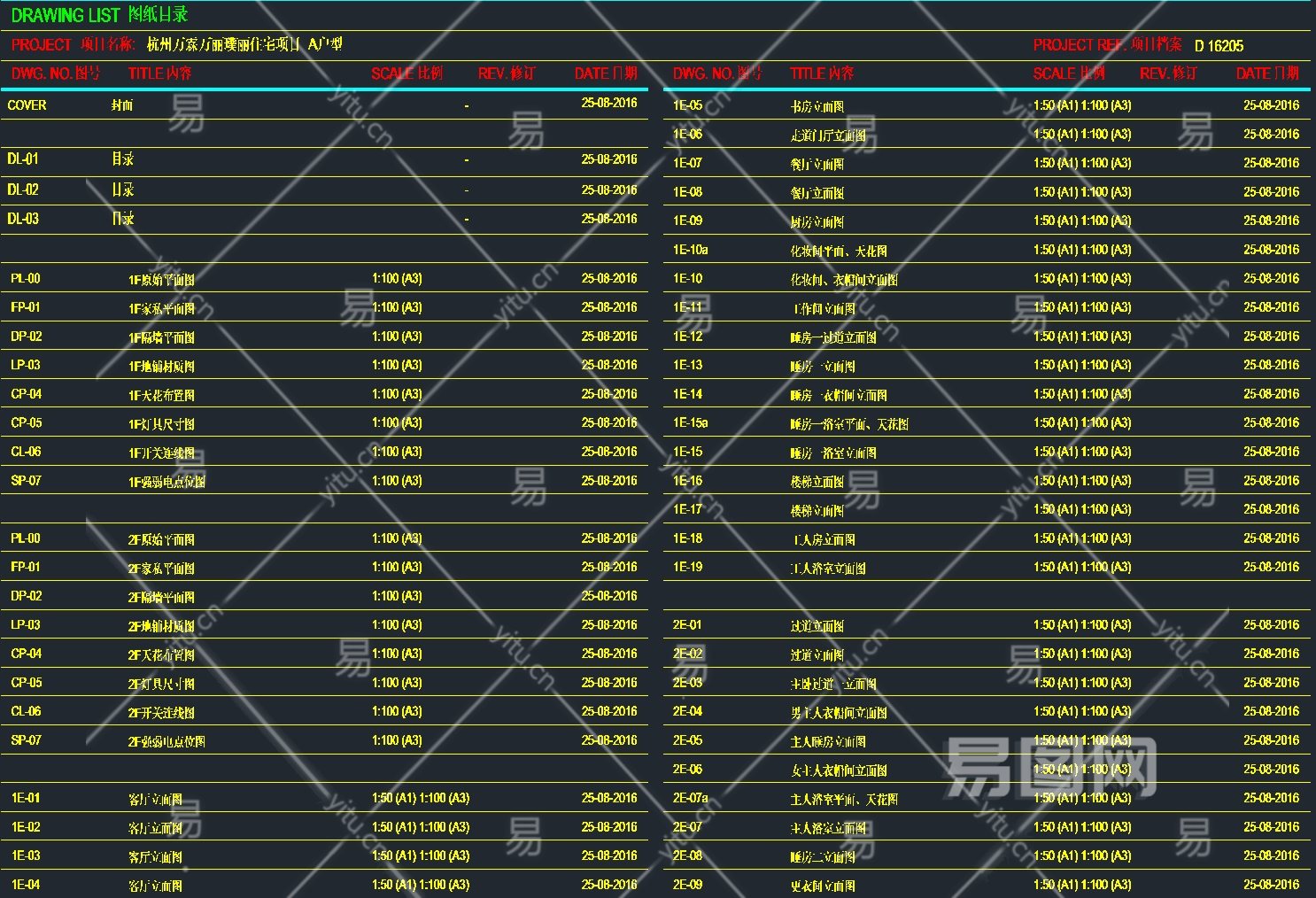The image size is (1316, 898).
Task: Click the '1F原始平面图' title cell
Action: (161, 280)
